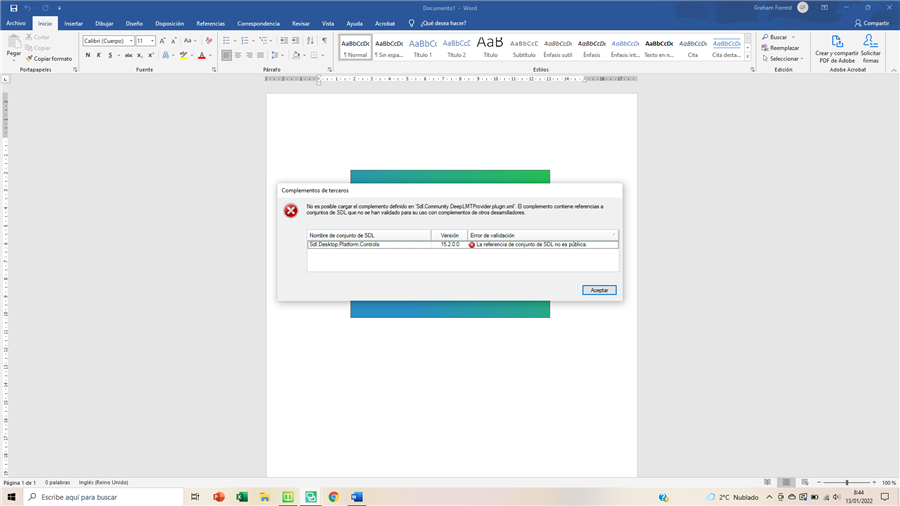The image size is (900, 506).
Task: Align text right
Action: point(249,56)
